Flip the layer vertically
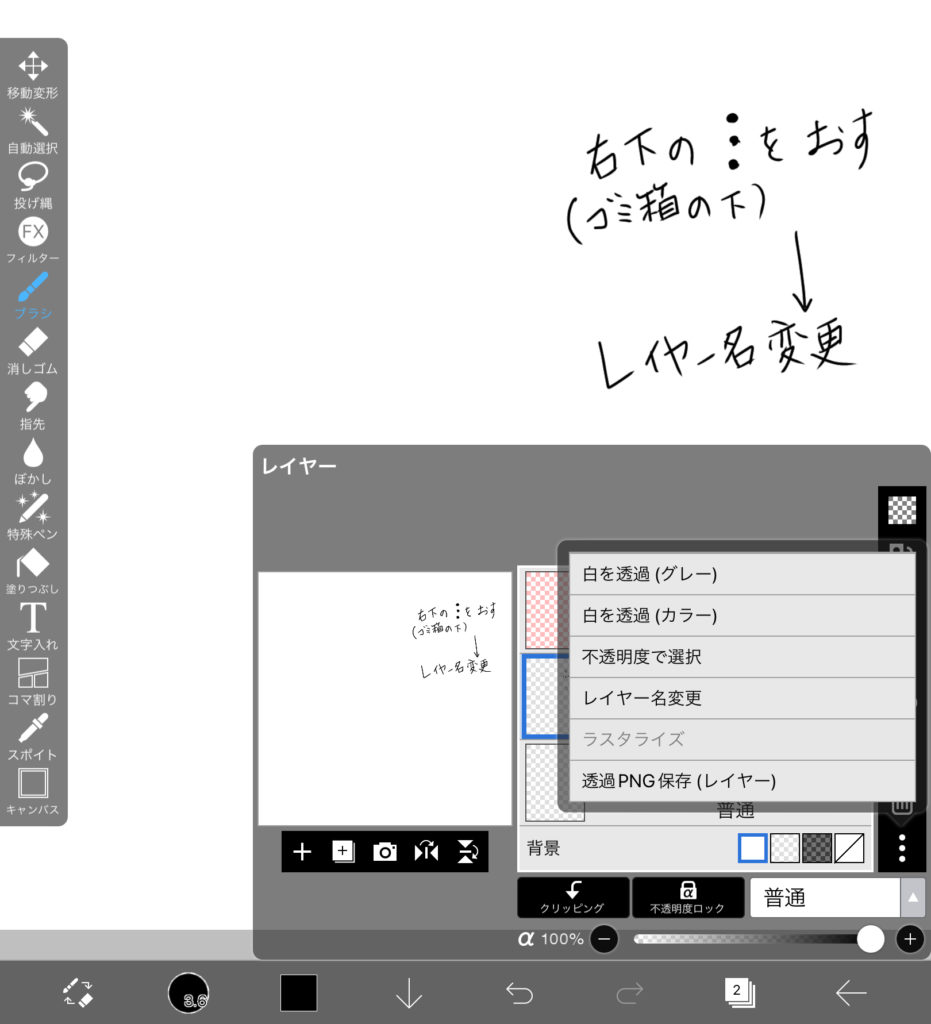The height and width of the screenshot is (1024, 931). (x=467, y=852)
